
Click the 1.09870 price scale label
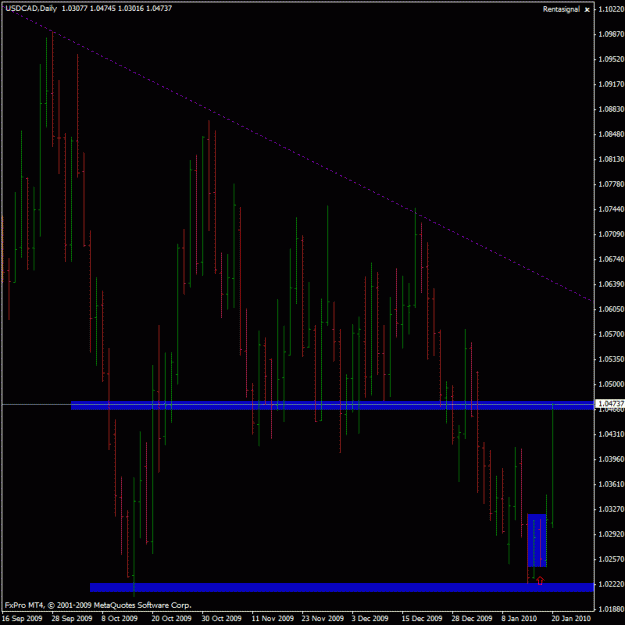611,34
